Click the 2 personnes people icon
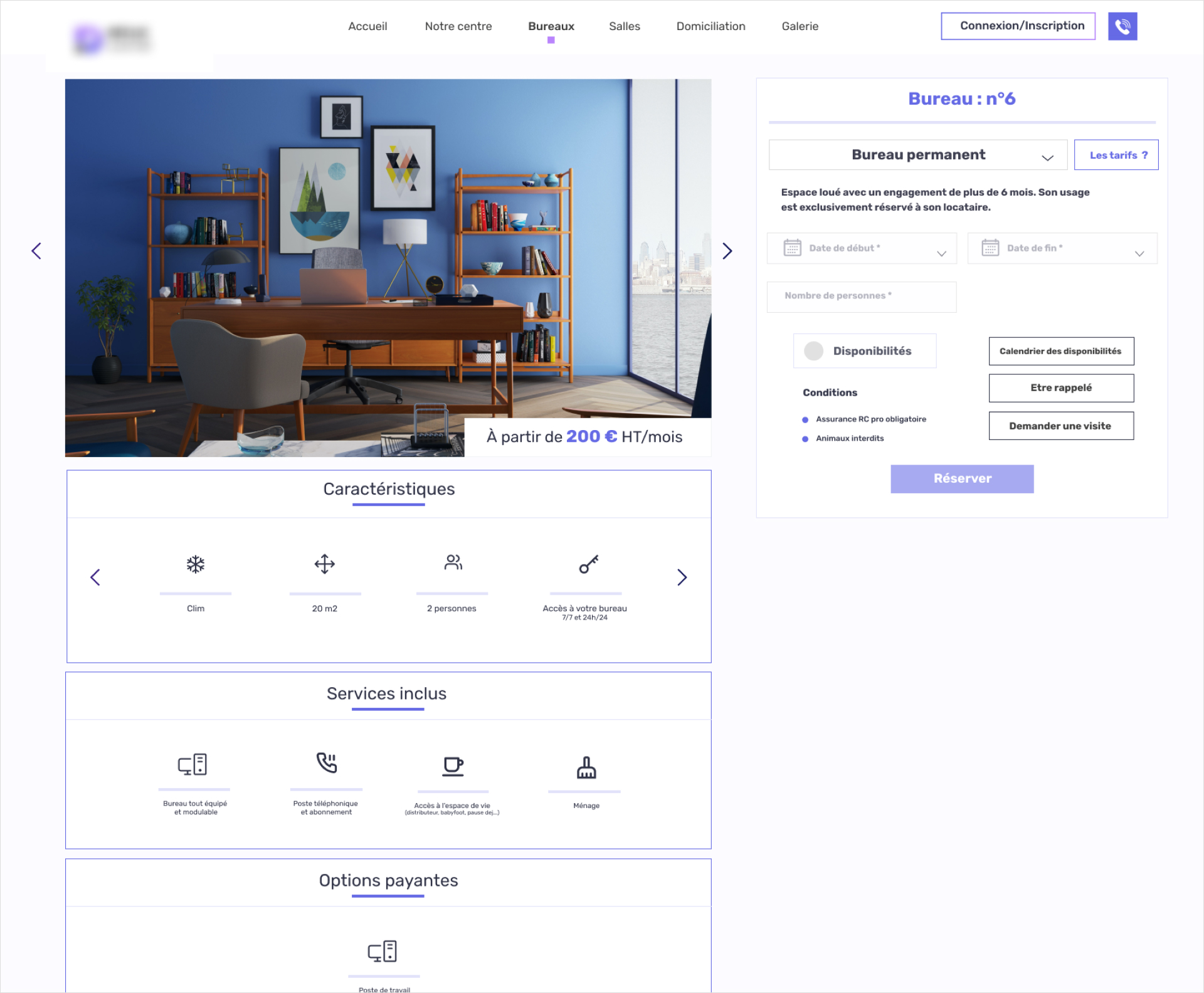The height and width of the screenshot is (993, 1204). pos(453,562)
